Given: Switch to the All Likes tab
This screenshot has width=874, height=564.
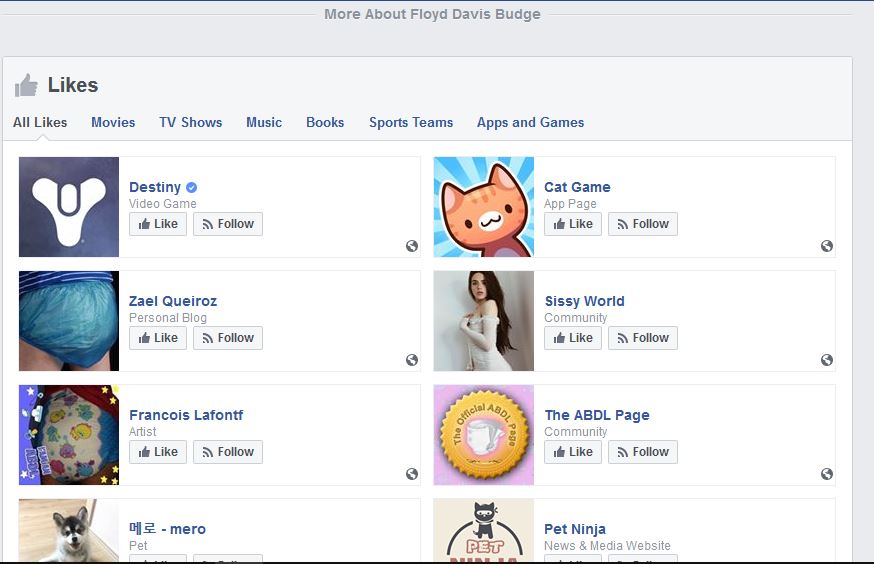Looking at the screenshot, I should pos(40,123).
